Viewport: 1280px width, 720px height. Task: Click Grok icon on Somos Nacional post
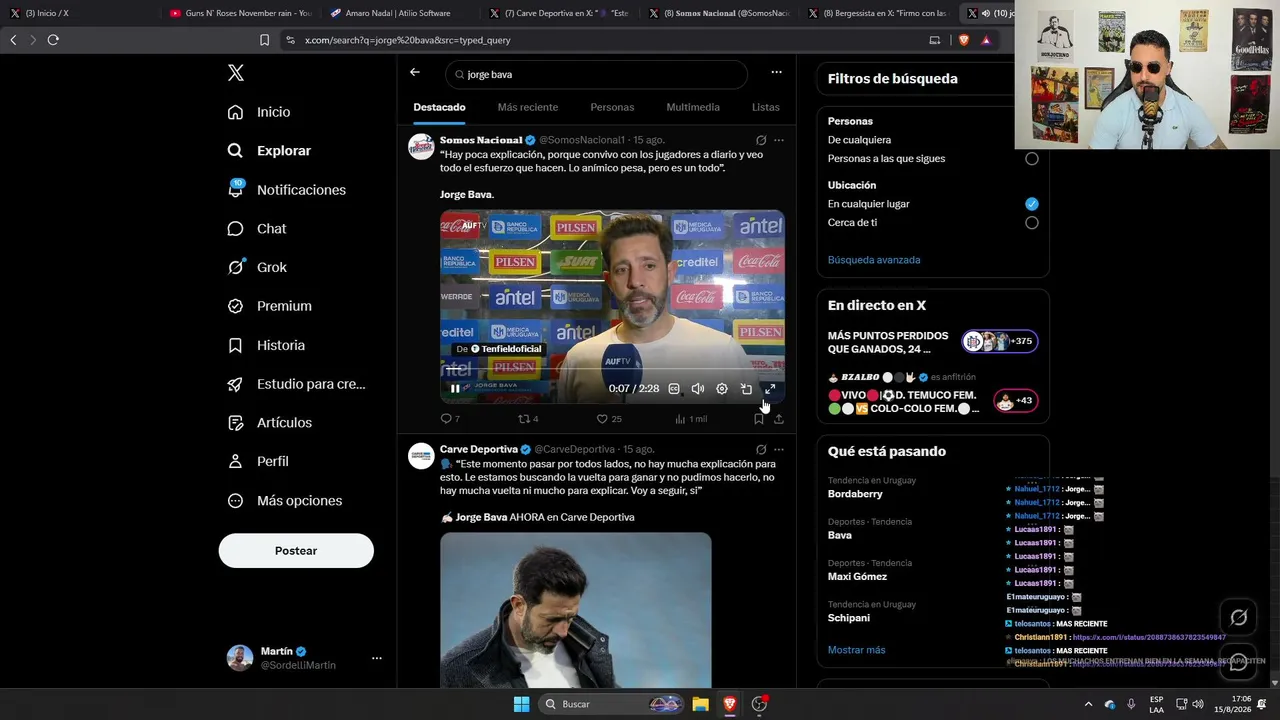coord(761,140)
